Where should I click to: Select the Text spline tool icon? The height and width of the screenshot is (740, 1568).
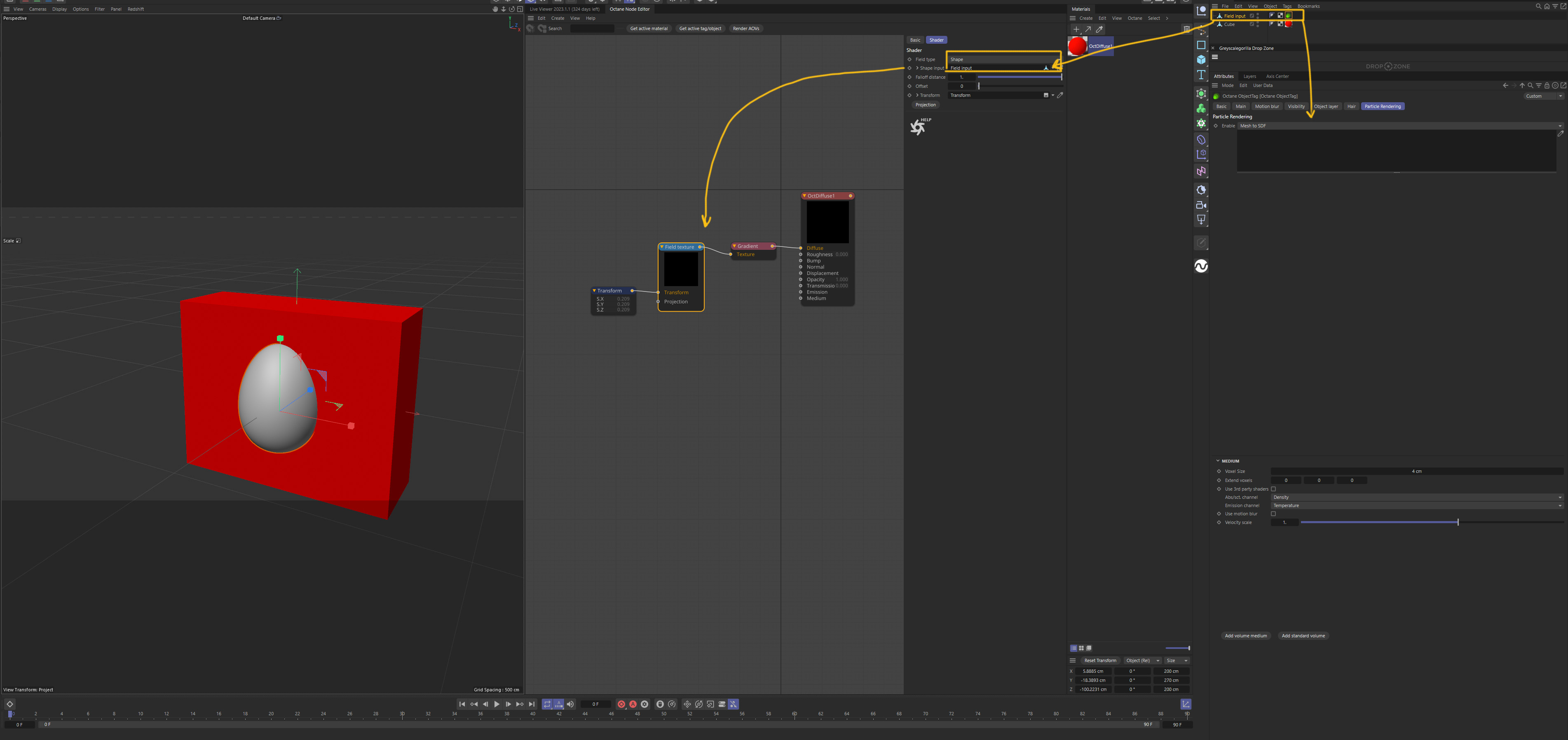[x=1201, y=75]
